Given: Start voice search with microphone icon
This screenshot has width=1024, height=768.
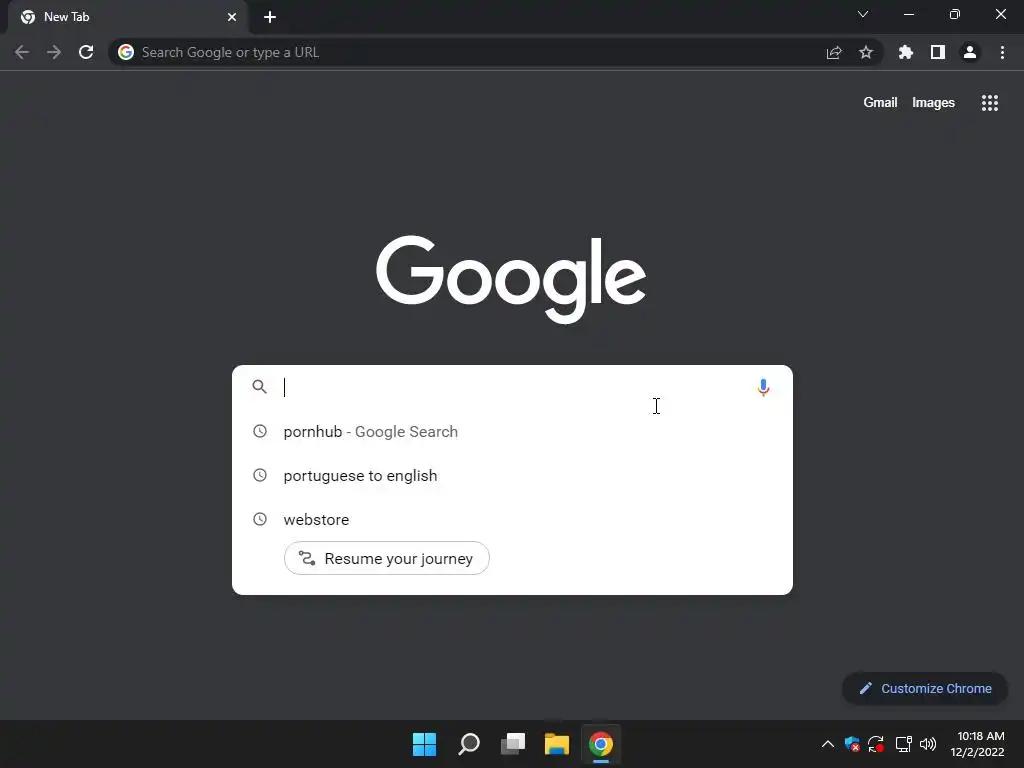Looking at the screenshot, I should [763, 387].
